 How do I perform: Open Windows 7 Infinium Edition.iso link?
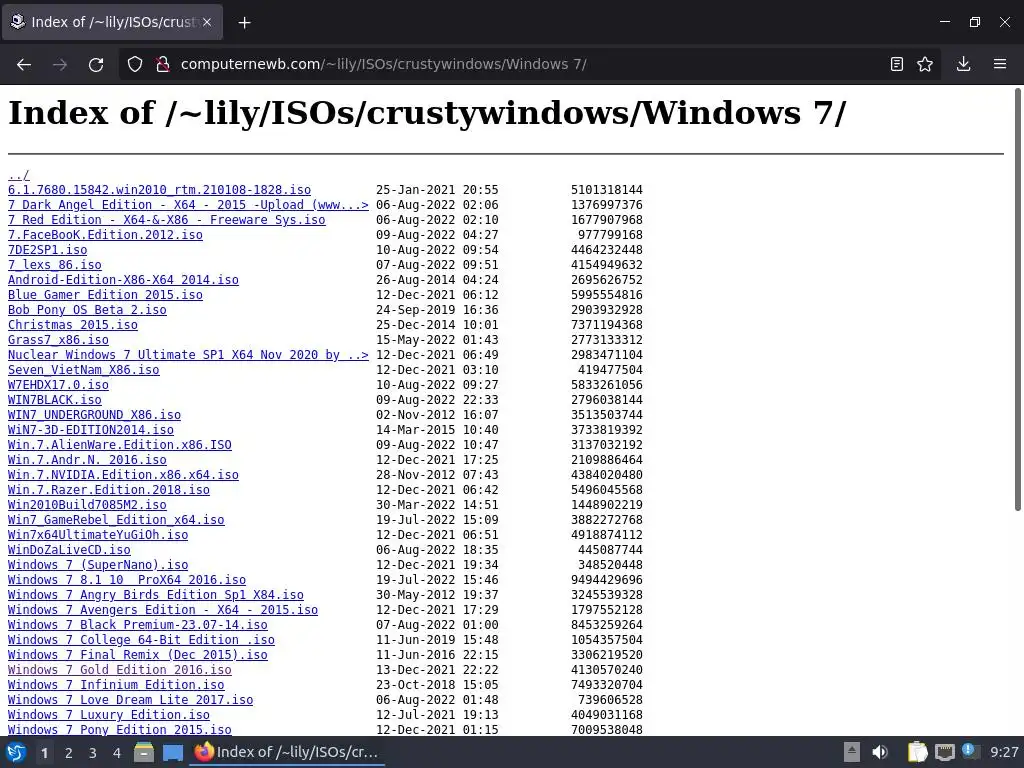[116, 686]
